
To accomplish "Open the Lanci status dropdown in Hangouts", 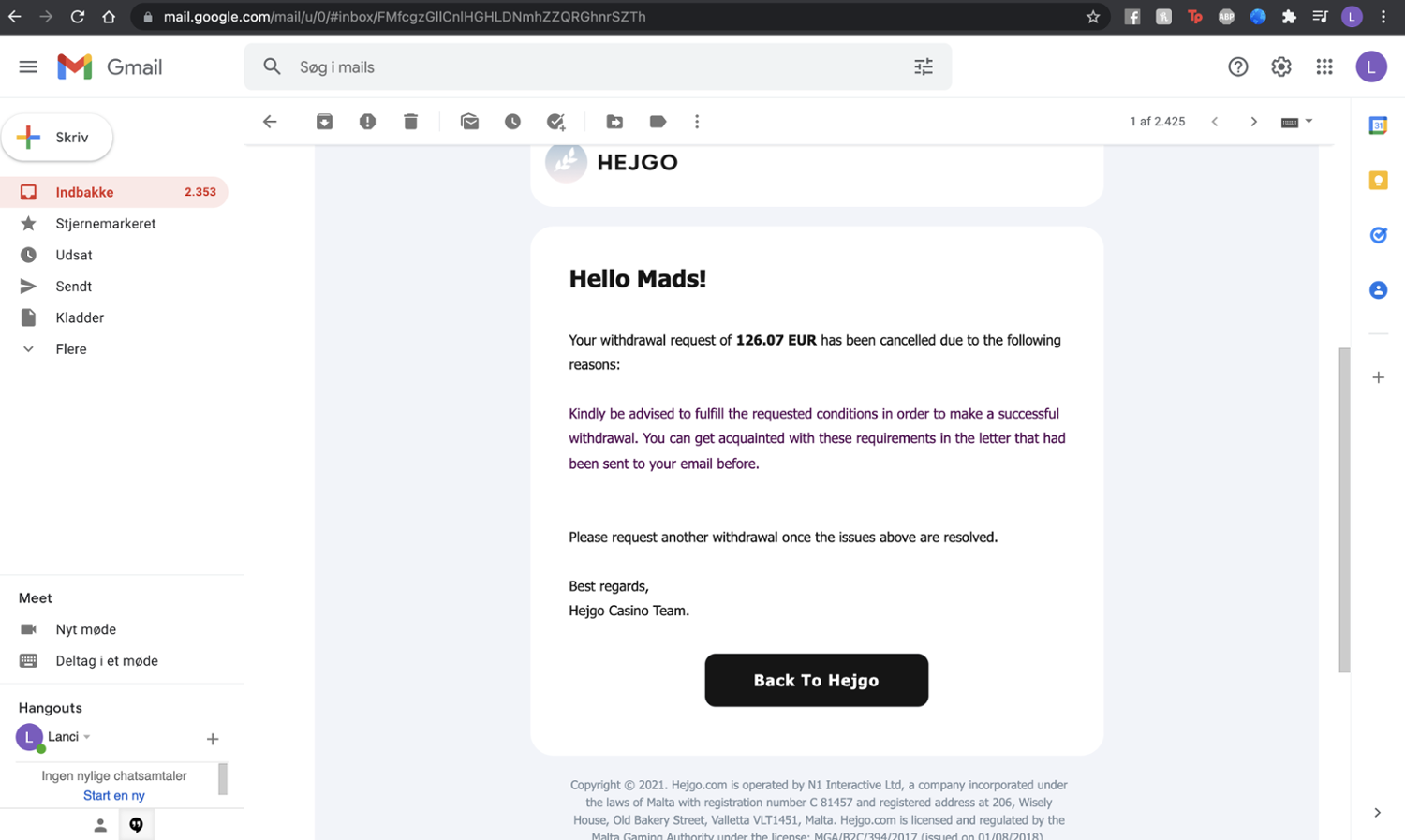I will point(87,737).
